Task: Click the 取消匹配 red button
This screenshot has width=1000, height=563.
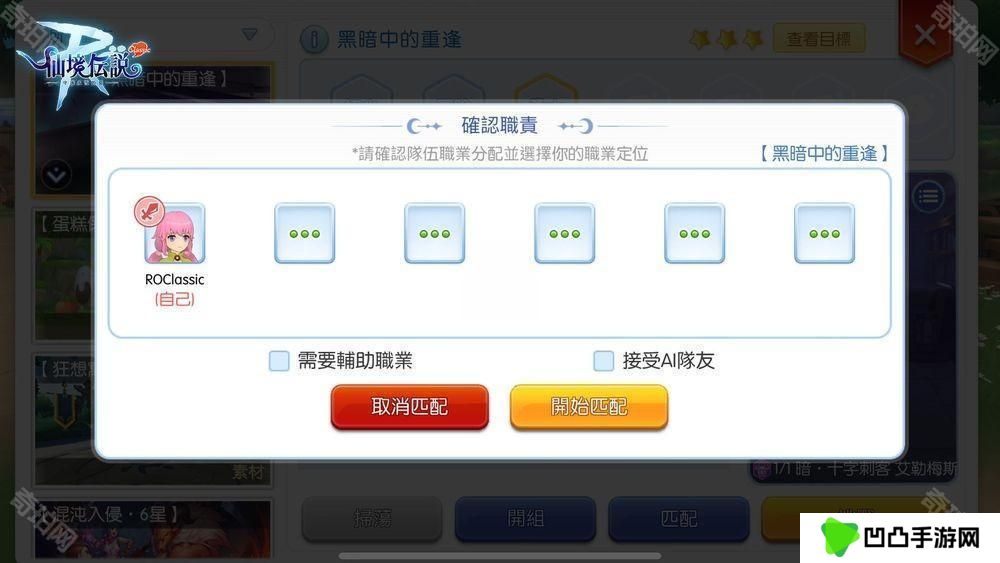Action: click(409, 407)
